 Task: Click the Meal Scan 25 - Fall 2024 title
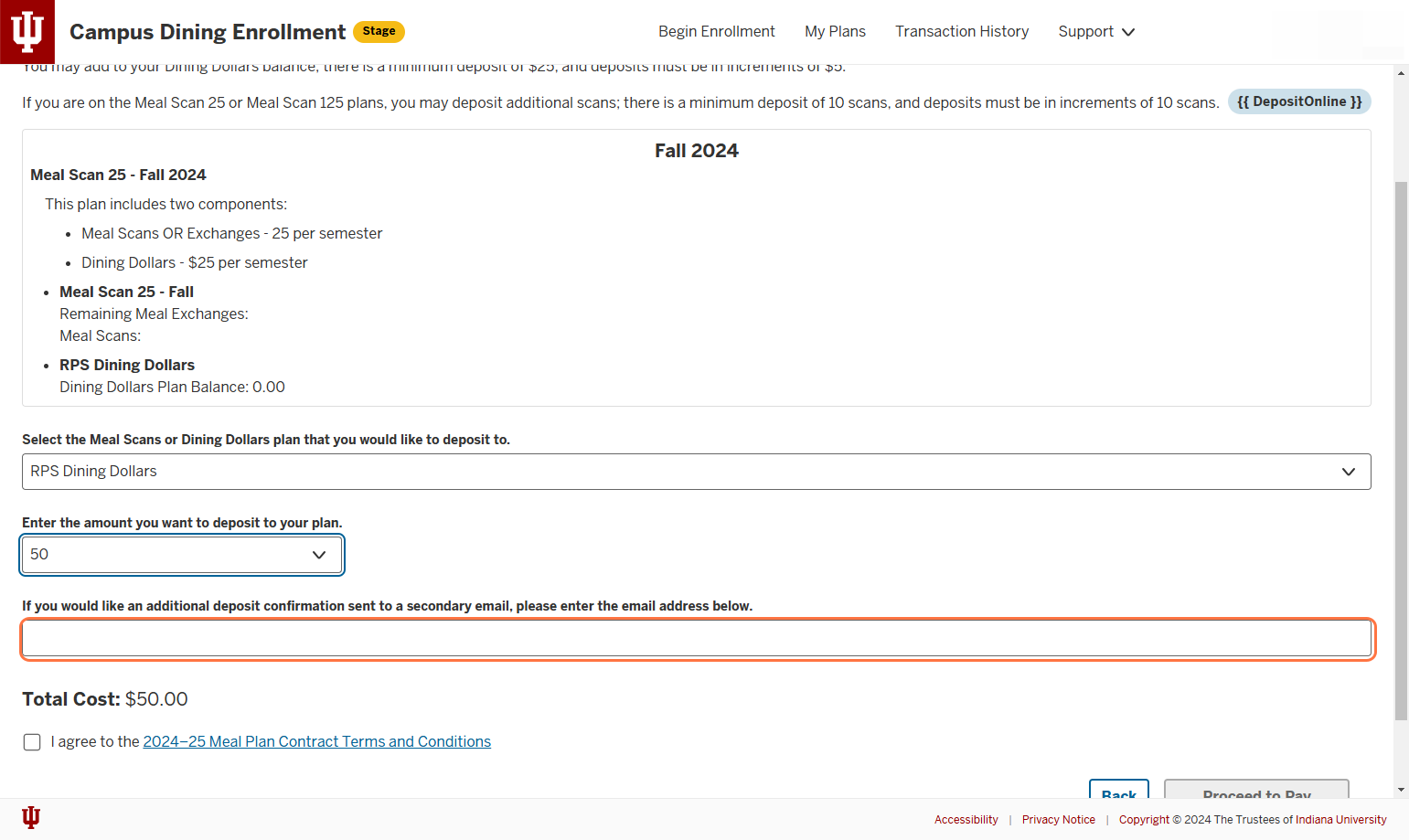(118, 175)
